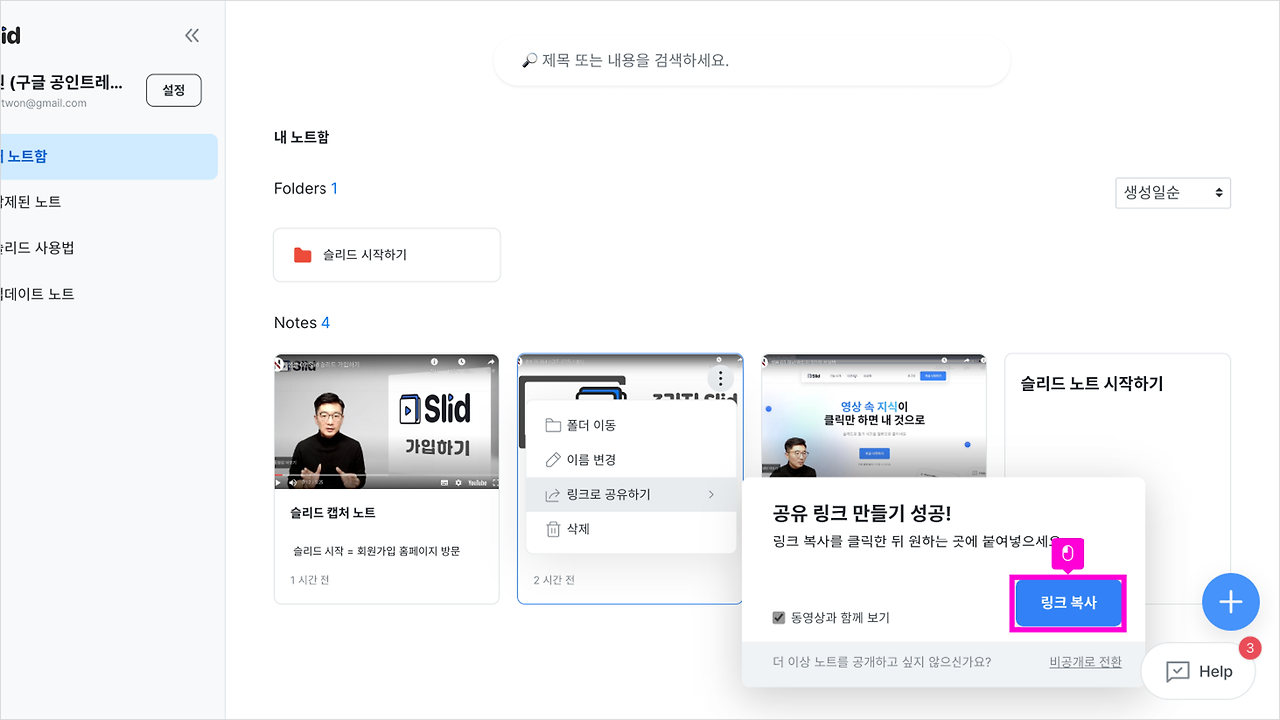Click the search field to find notes
The width and height of the screenshot is (1280, 720).
tap(751, 61)
